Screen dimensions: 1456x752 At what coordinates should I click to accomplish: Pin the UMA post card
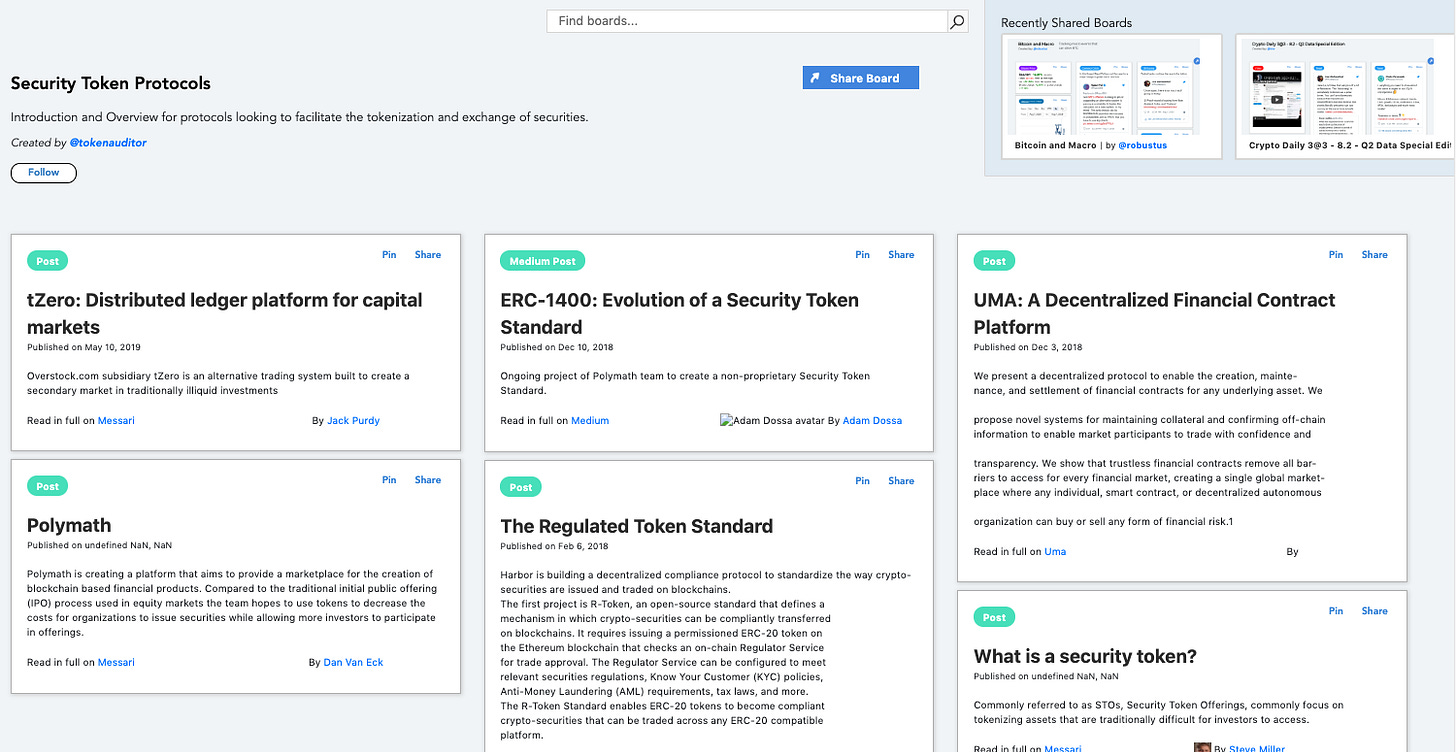pos(1336,255)
